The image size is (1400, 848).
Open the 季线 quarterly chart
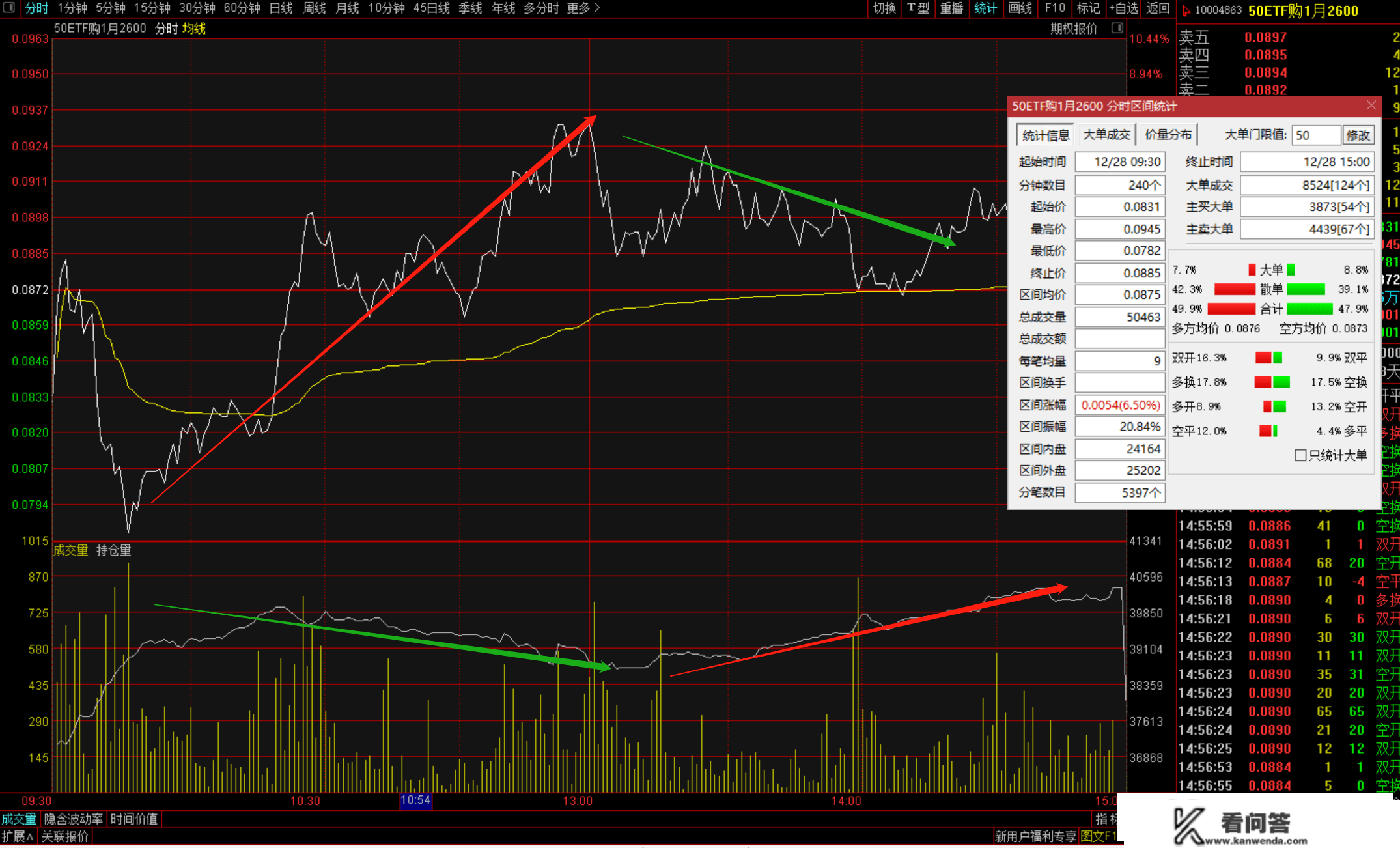[470, 8]
